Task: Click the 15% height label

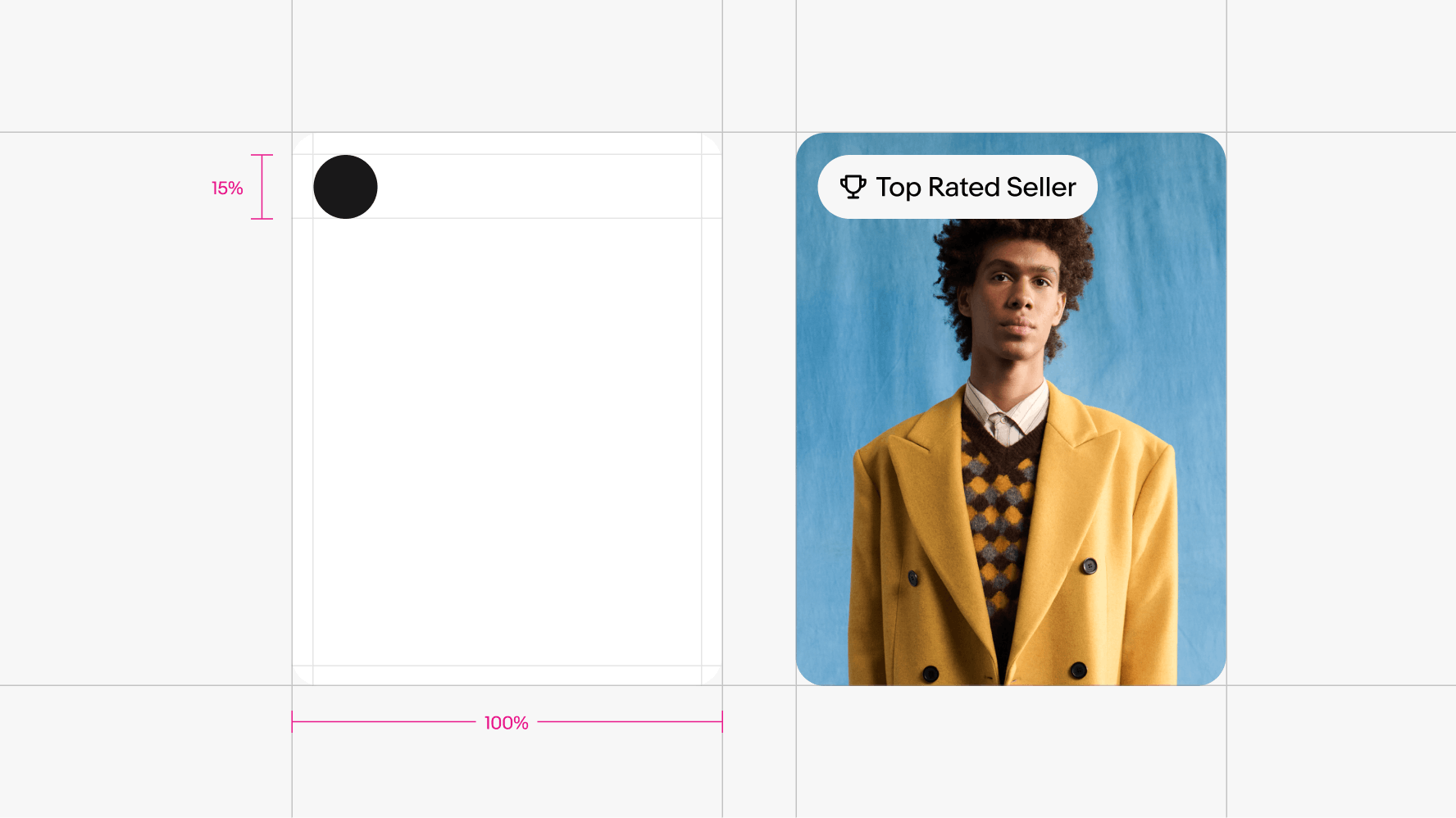Action: [x=227, y=189]
